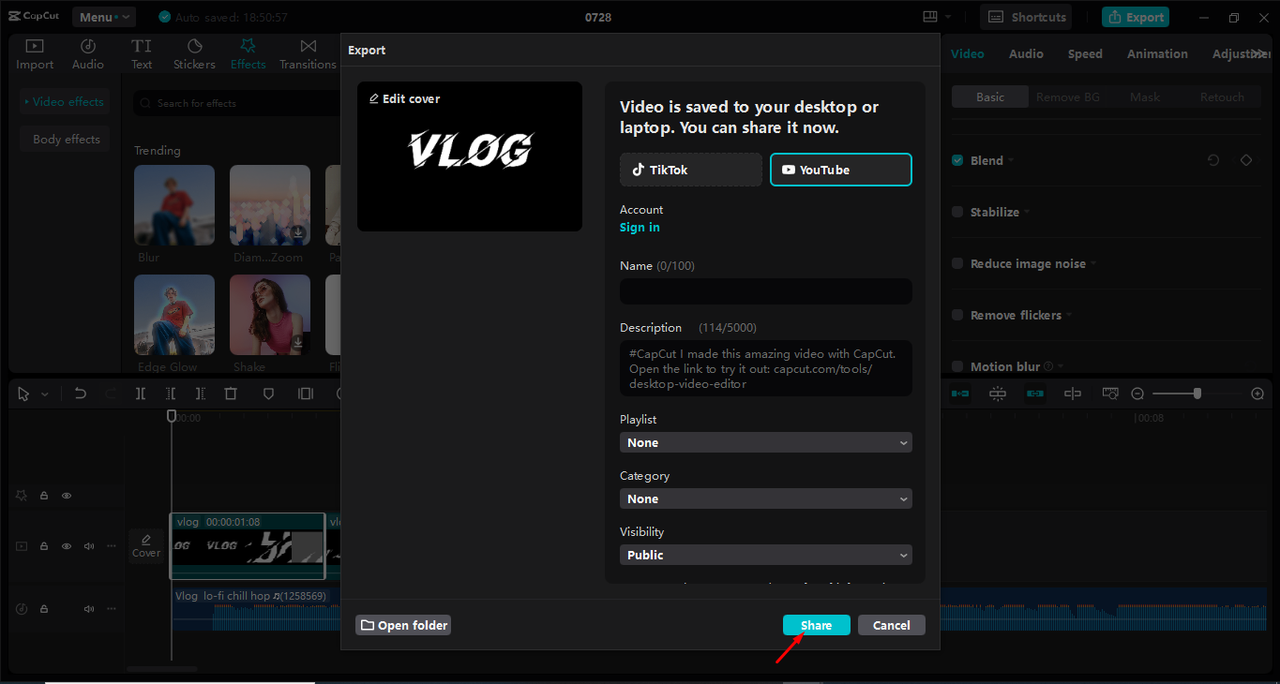Open the Menu dropdown in title bar

103,17
